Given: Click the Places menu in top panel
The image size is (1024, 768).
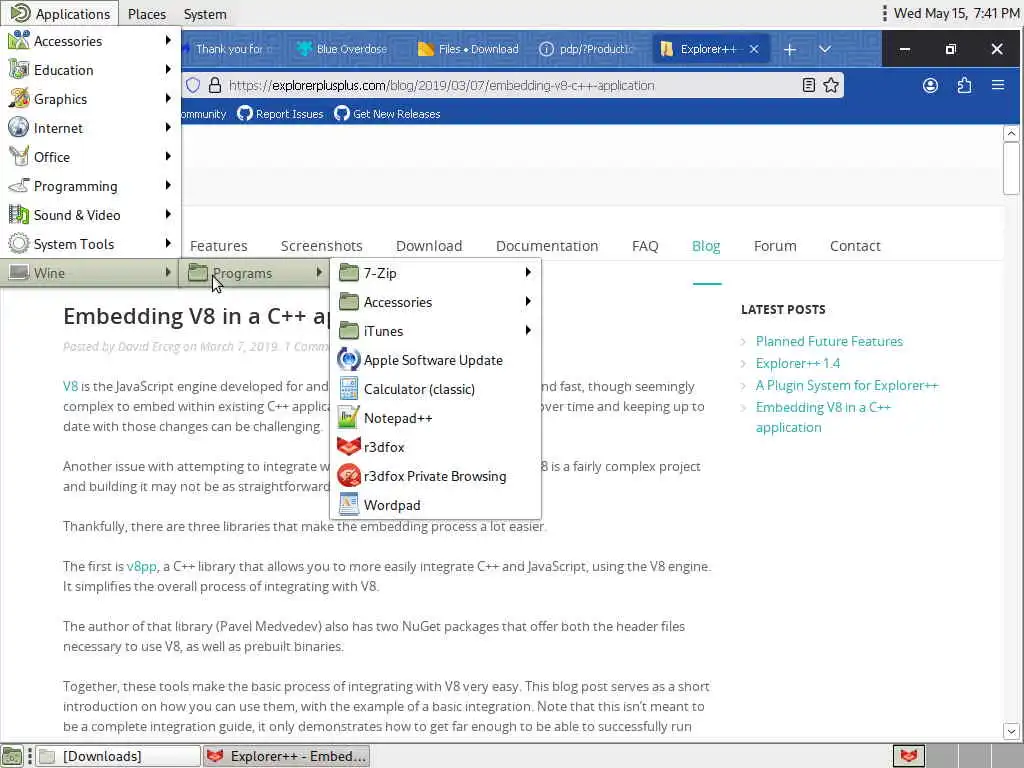Looking at the screenshot, I should click(x=146, y=14).
